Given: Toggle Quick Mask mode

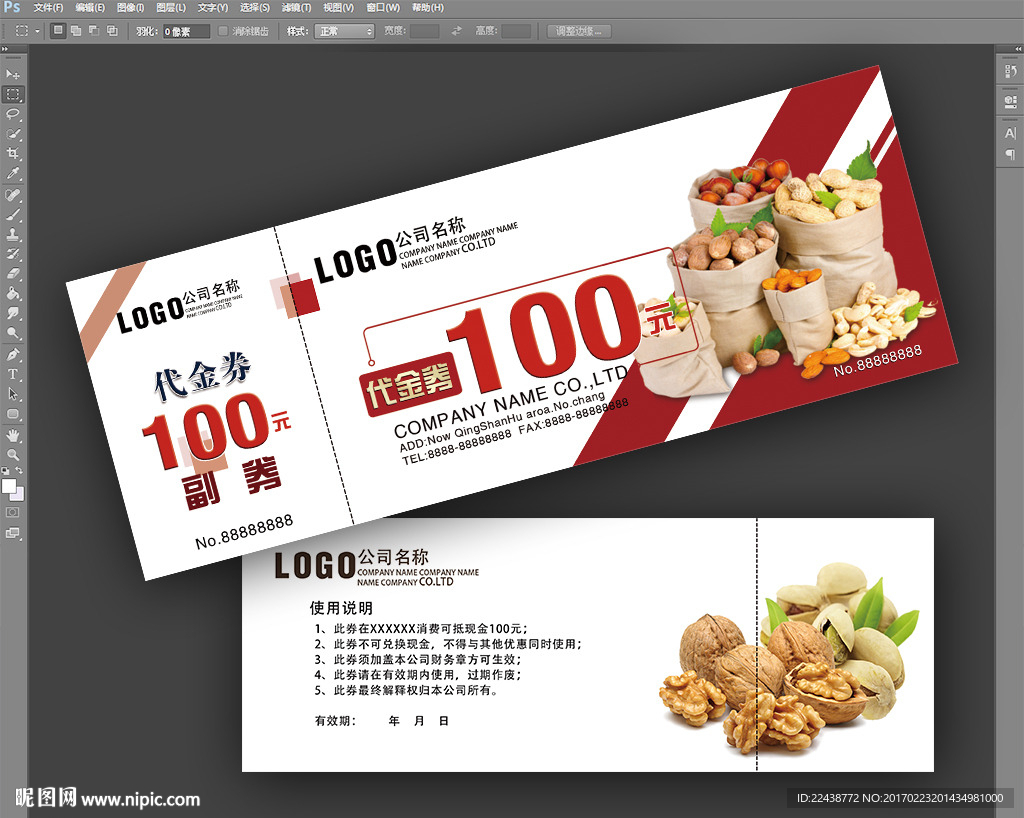Looking at the screenshot, I should point(12,512).
